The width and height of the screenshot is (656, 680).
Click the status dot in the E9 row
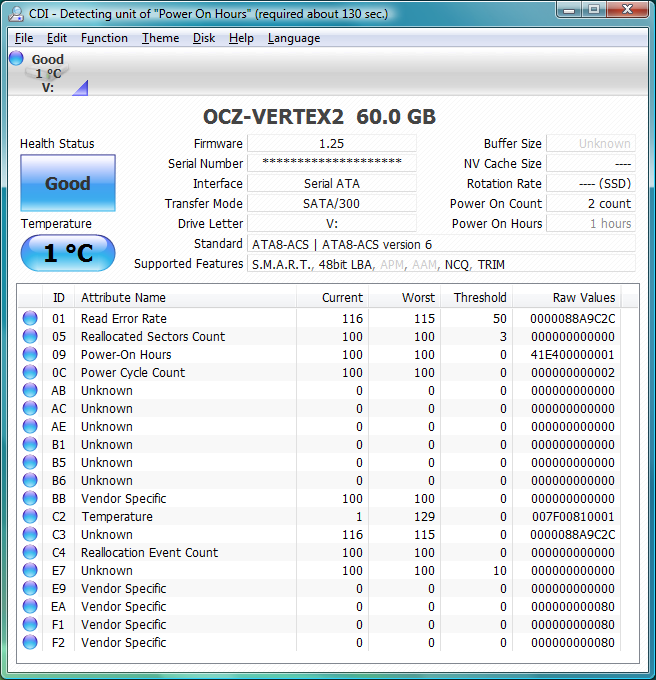point(30,588)
